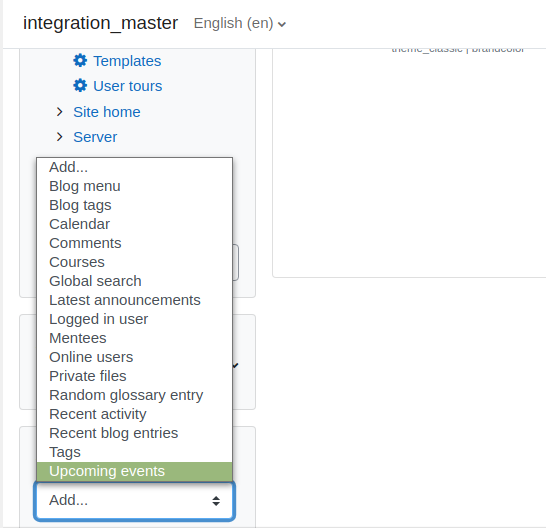
Task: Open the English (en) language menu
Action: tap(240, 23)
